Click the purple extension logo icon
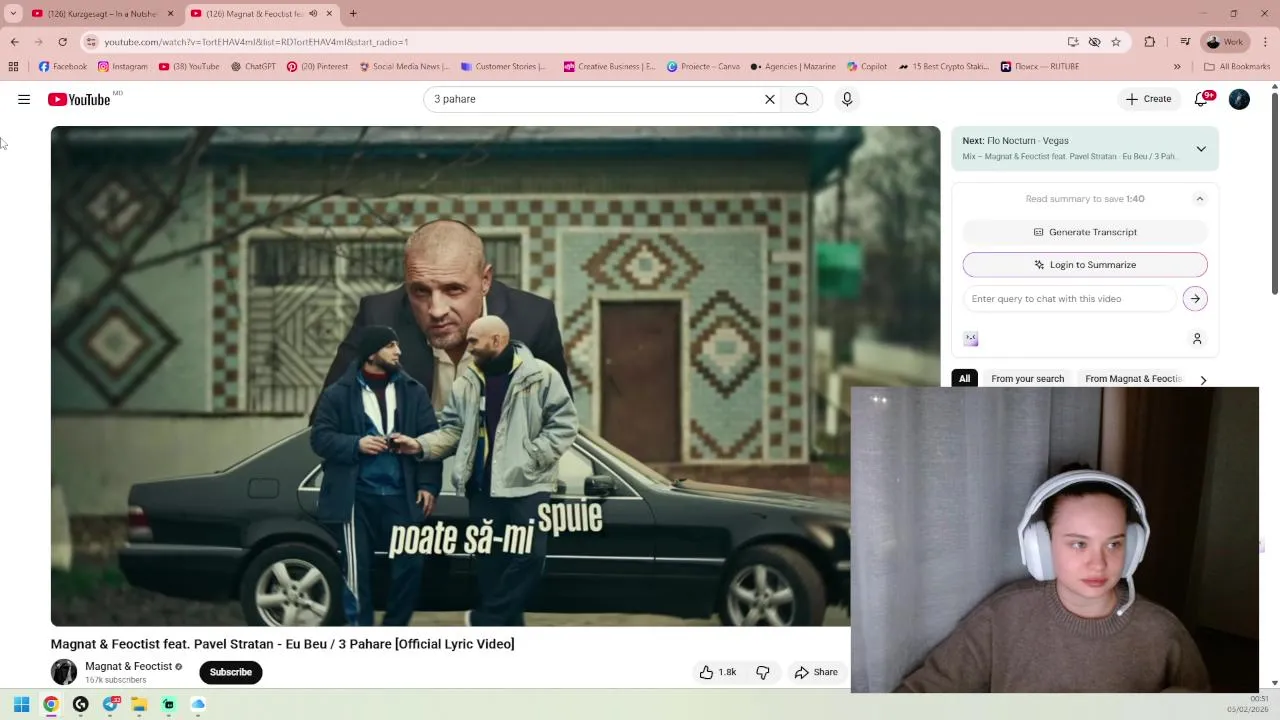This screenshot has width=1280, height=720. coord(971,339)
